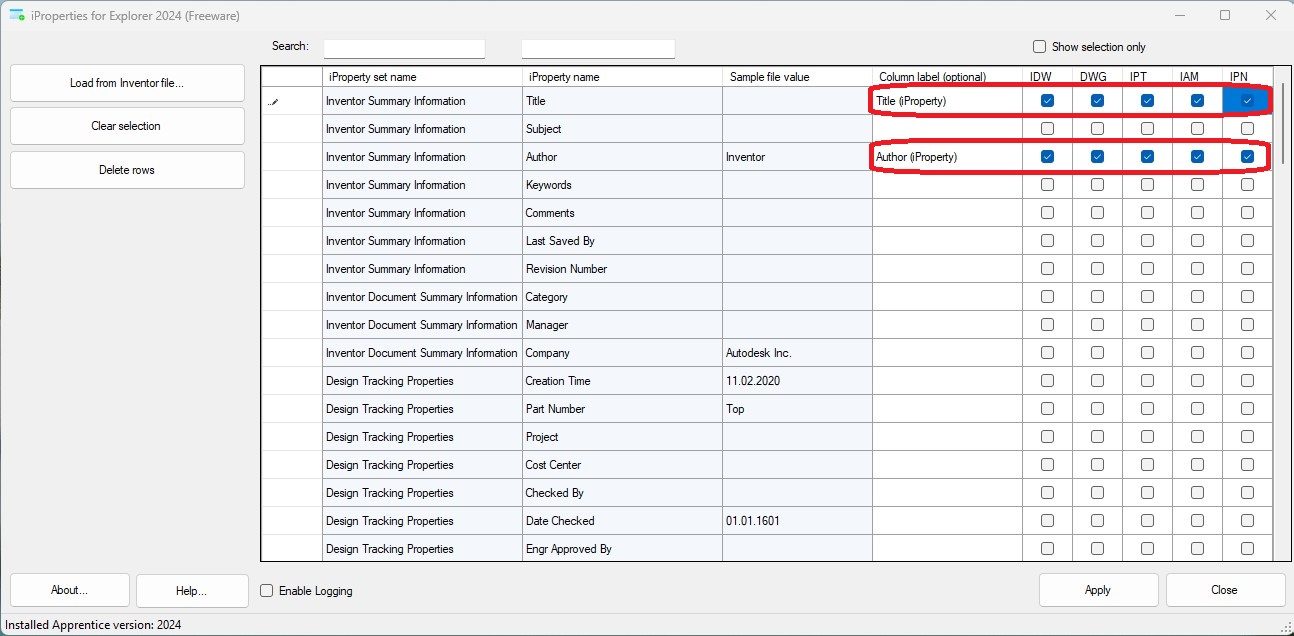The height and width of the screenshot is (636, 1294).
Task: Click the vertical scrollbar of the grid
Action: (x=1280, y=300)
